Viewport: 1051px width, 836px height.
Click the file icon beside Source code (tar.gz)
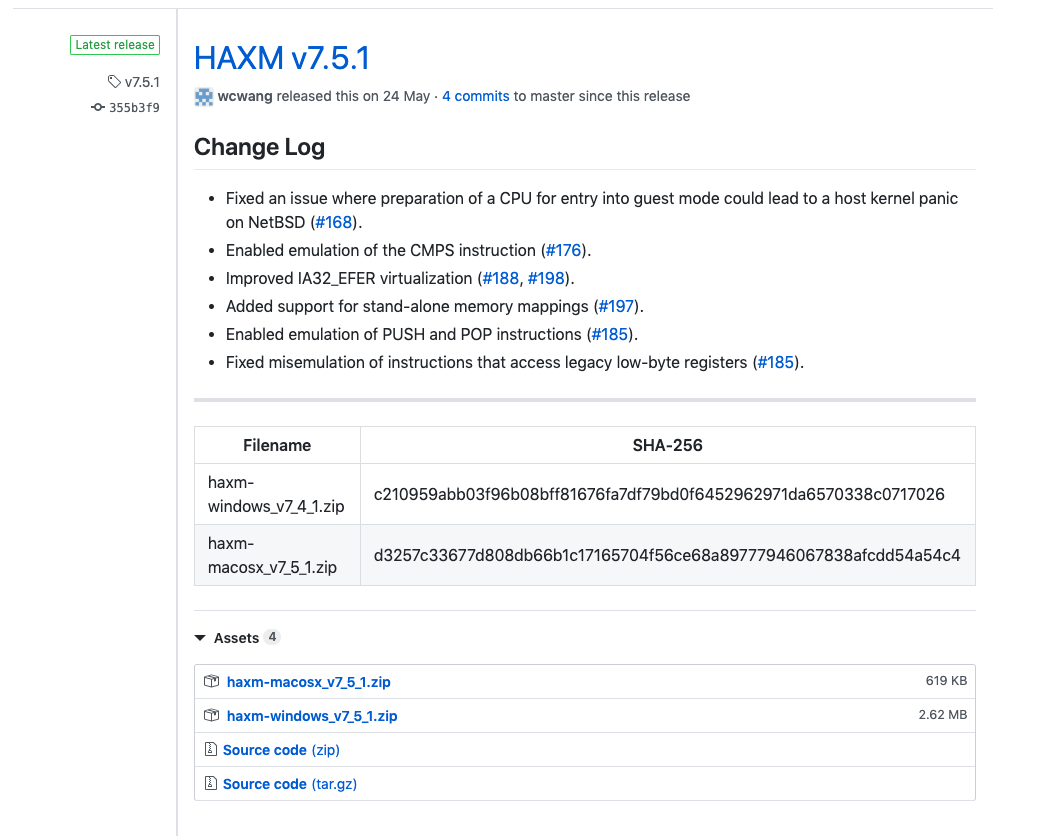click(x=211, y=783)
